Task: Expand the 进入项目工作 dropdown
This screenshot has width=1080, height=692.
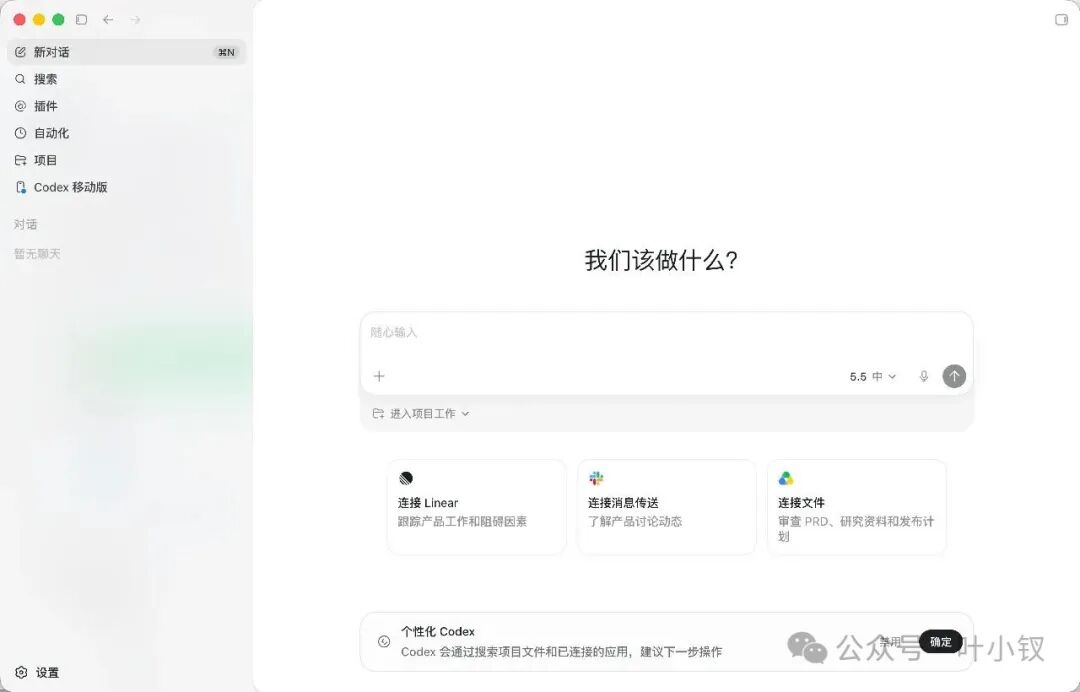Action: (x=421, y=414)
